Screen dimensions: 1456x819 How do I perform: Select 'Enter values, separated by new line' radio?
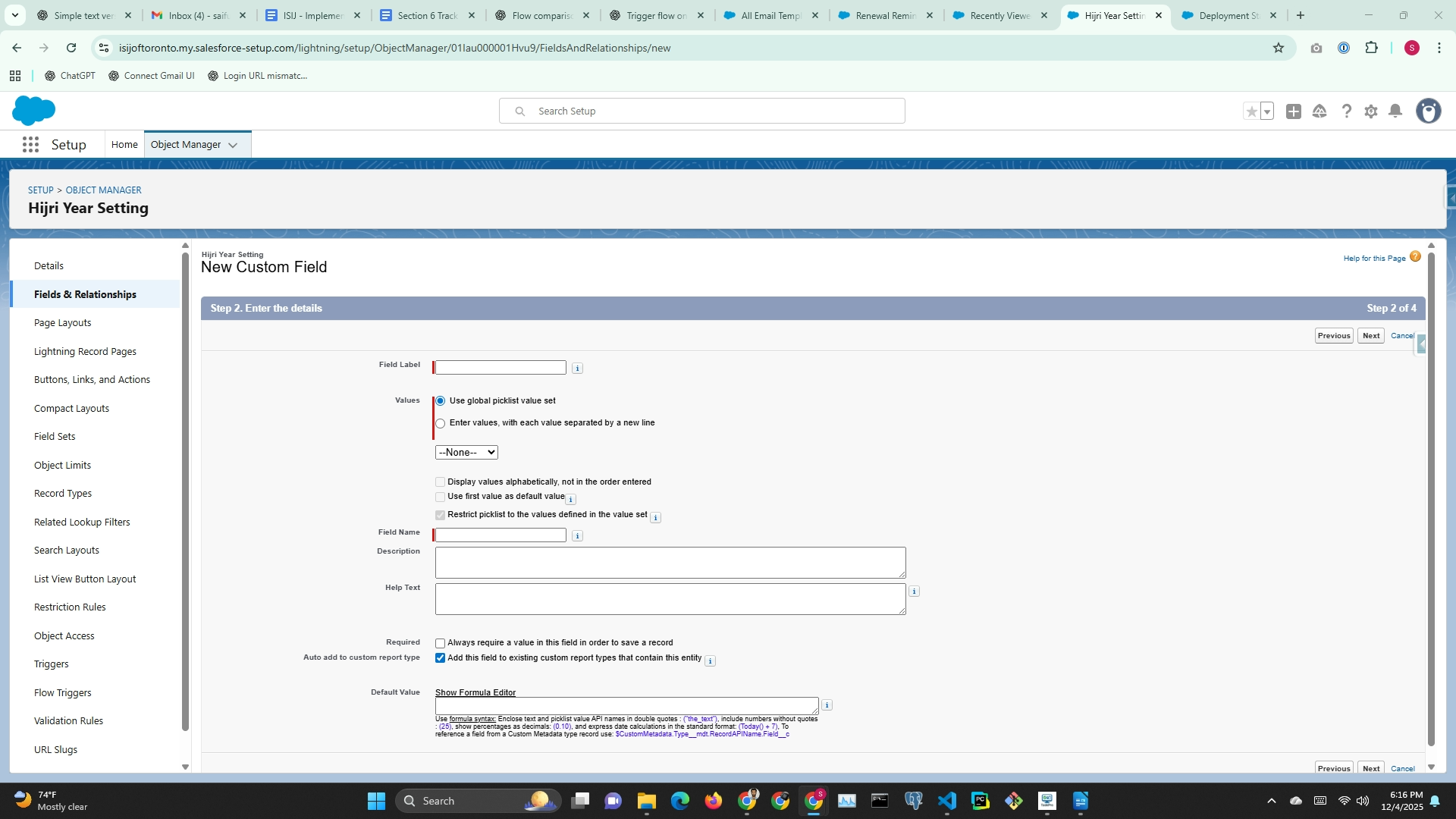coord(441,423)
